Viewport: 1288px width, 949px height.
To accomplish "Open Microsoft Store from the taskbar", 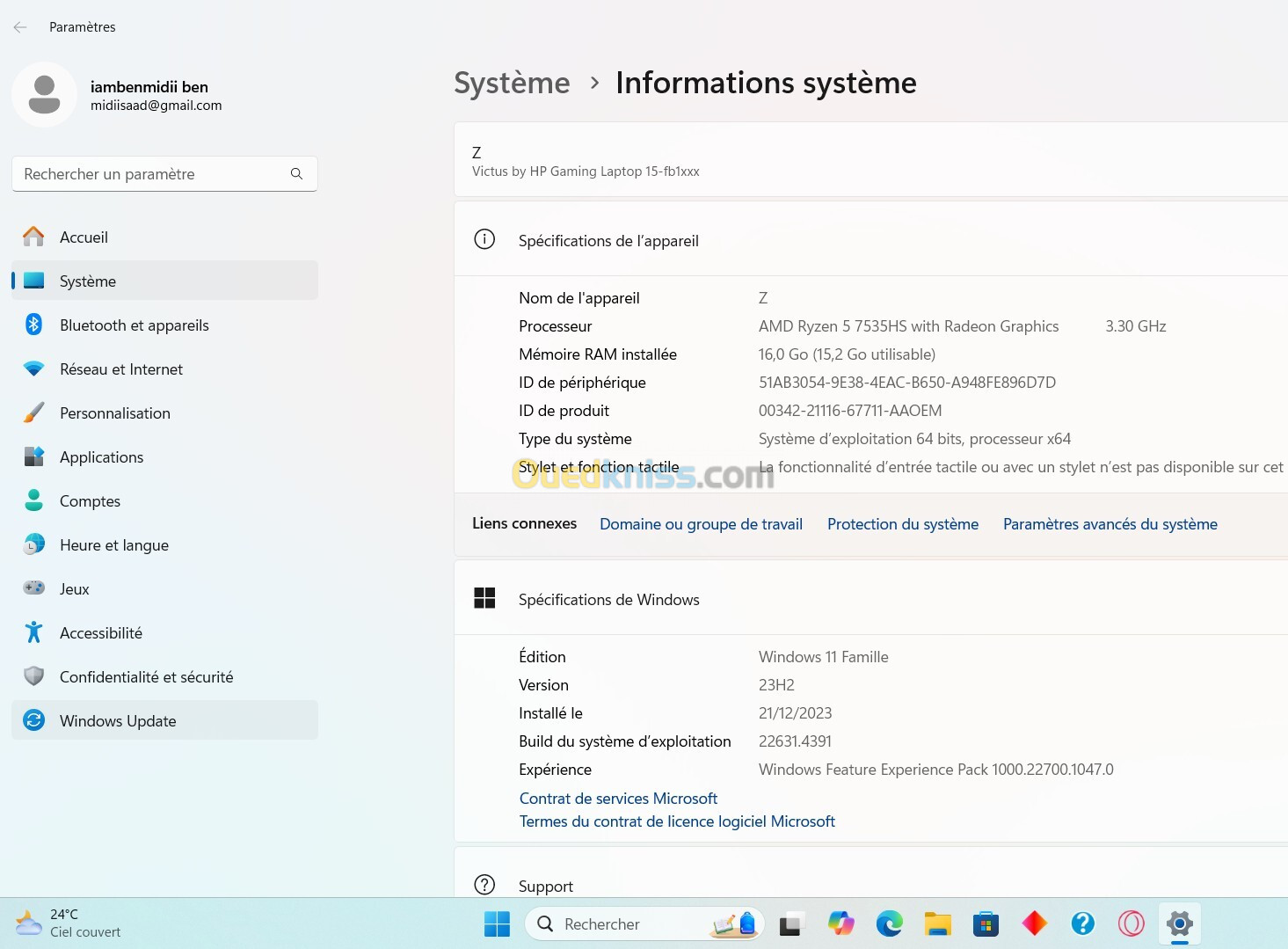I will click(986, 924).
